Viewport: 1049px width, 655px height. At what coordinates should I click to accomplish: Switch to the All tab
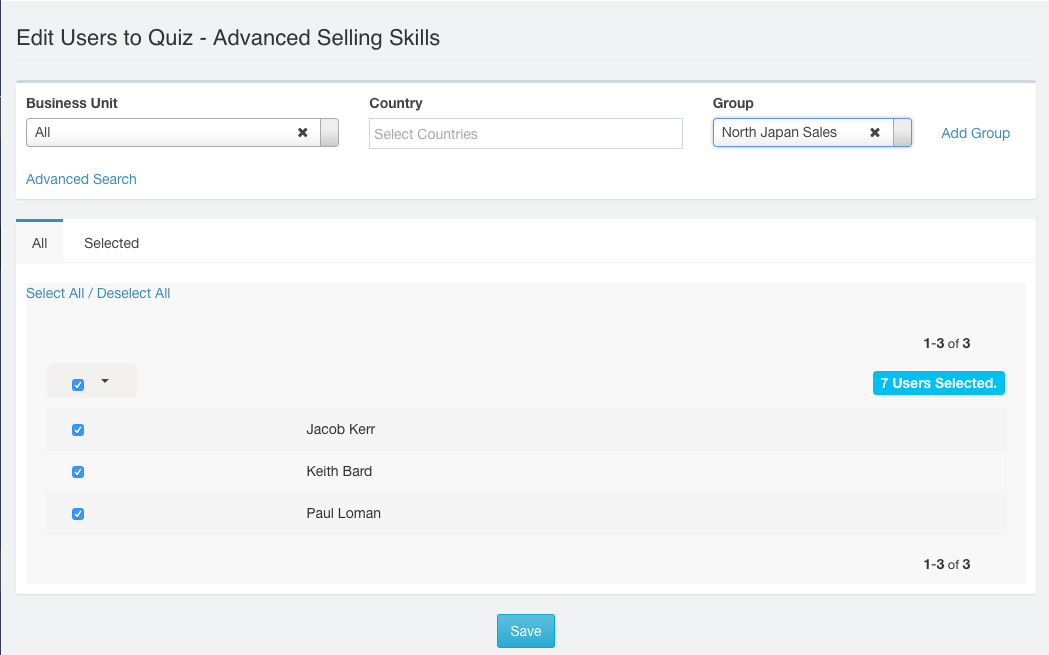[x=40, y=243]
